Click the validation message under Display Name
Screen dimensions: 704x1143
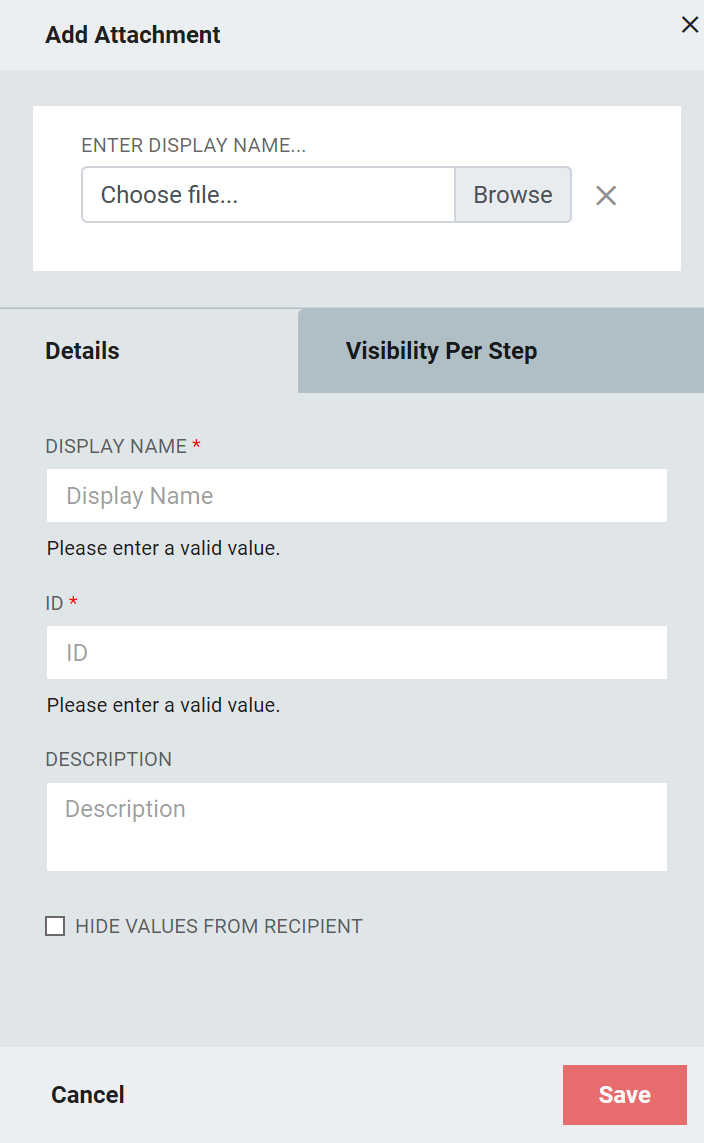coord(163,548)
